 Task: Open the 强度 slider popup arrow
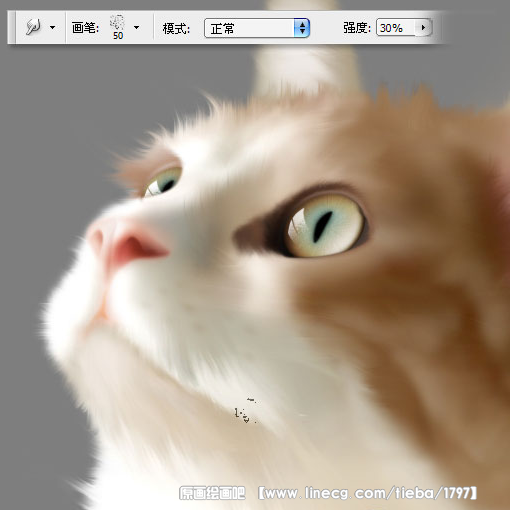point(424,27)
